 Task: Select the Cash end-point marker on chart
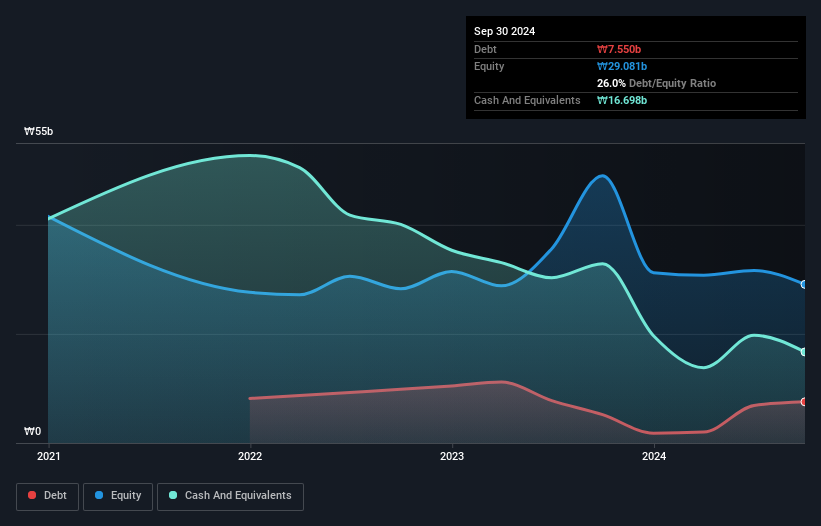coord(804,352)
